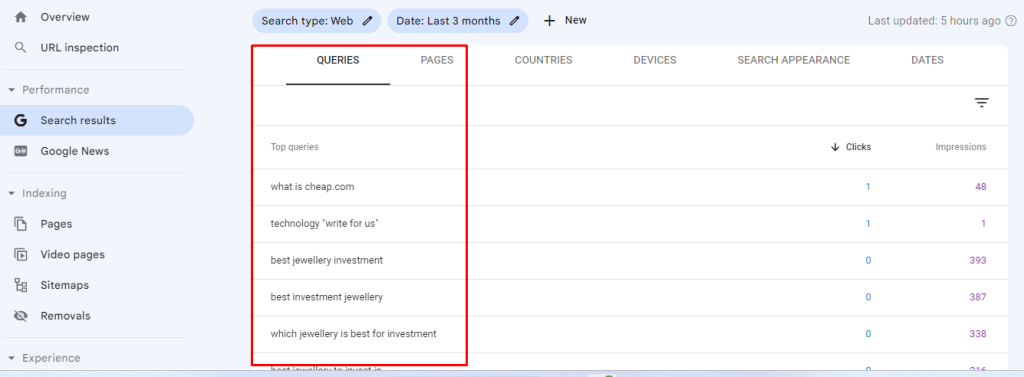Click the Clicks sort arrow
Image resolution: width=1024 pixels, height=377 pixels.
[x=835, y=147]
